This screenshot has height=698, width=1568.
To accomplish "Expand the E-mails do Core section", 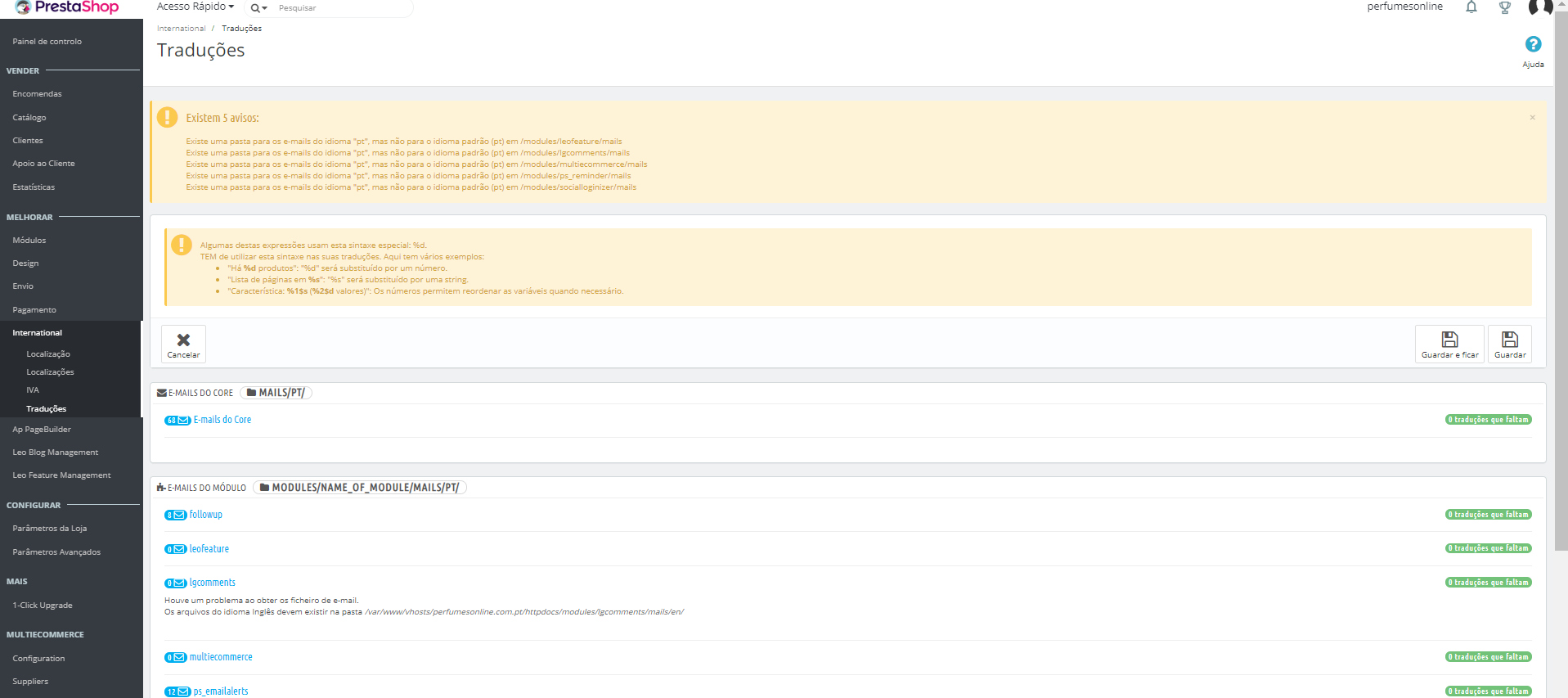I will click(x=222, y=420).
